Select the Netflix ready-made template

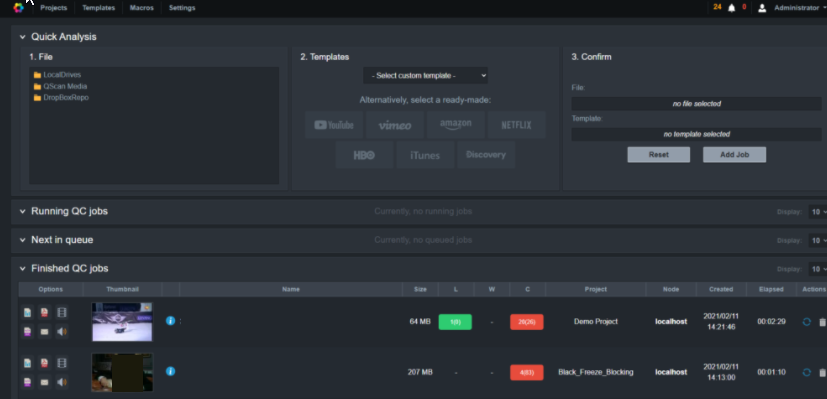516,125
